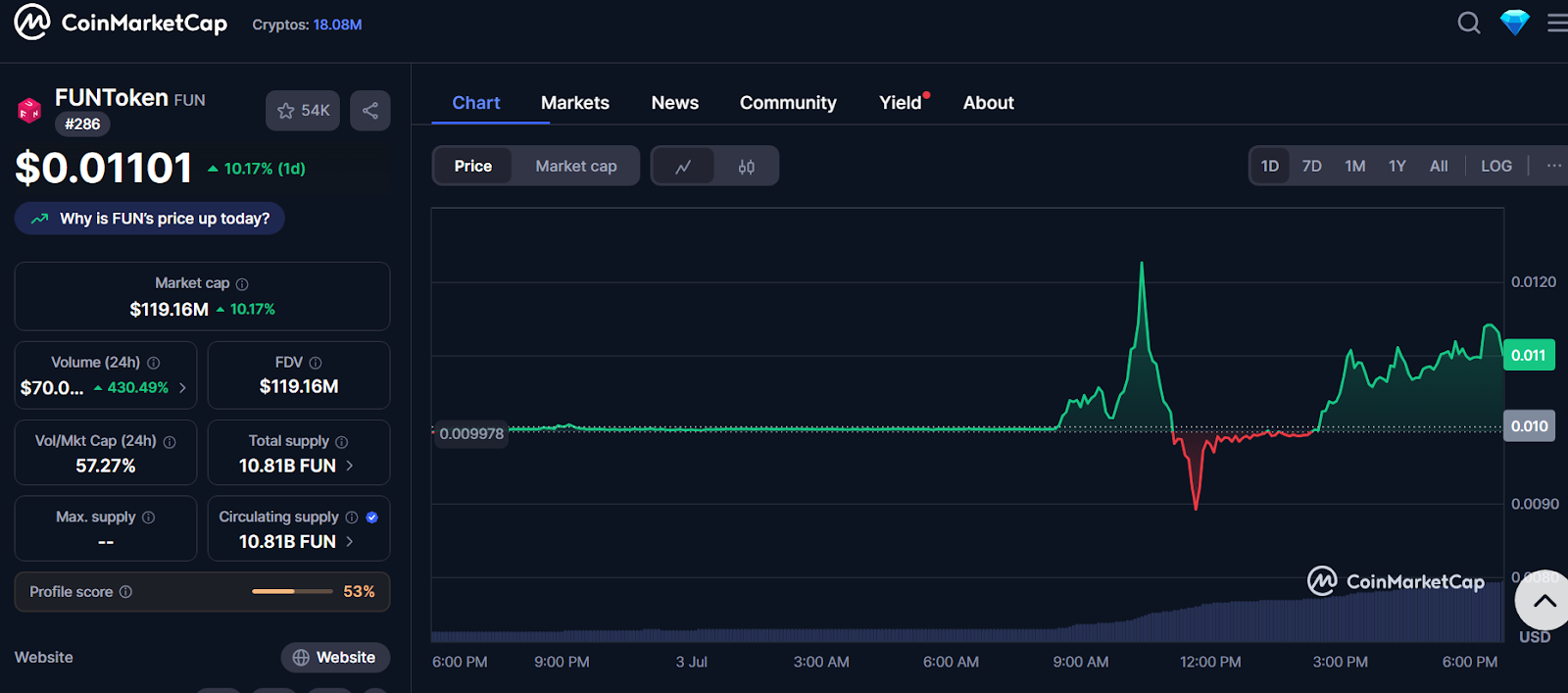
Task: Click Market cap info icon
Action: point(242,284)
